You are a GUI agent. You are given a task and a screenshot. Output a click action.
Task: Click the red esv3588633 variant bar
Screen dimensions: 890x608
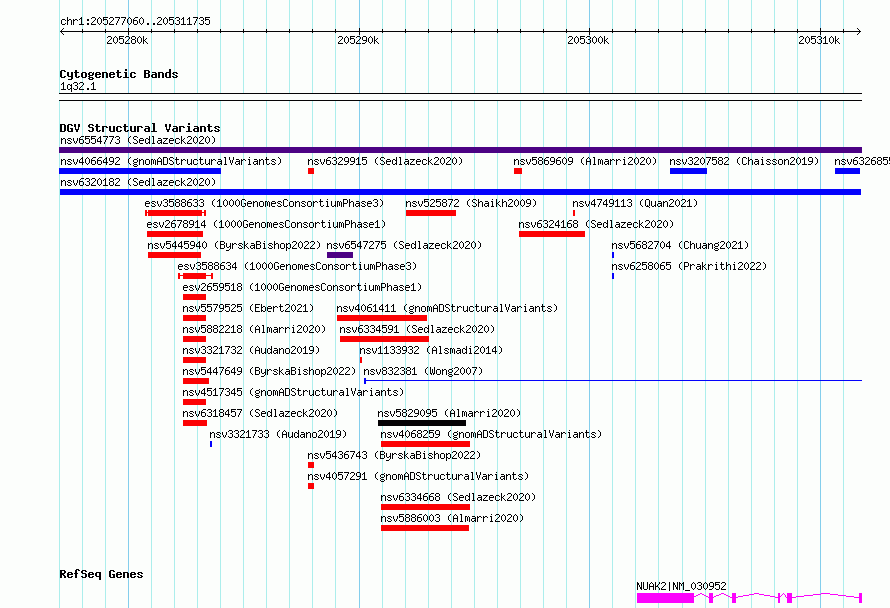coord(175,213)
